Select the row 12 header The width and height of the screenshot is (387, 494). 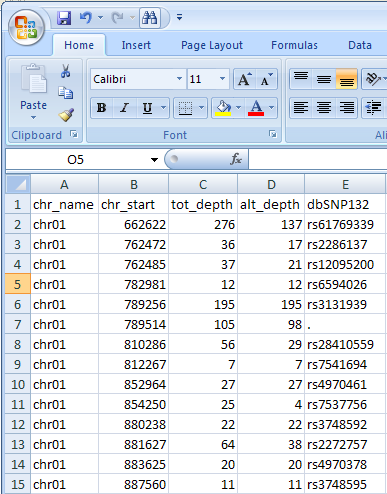[x=18, y=424]
